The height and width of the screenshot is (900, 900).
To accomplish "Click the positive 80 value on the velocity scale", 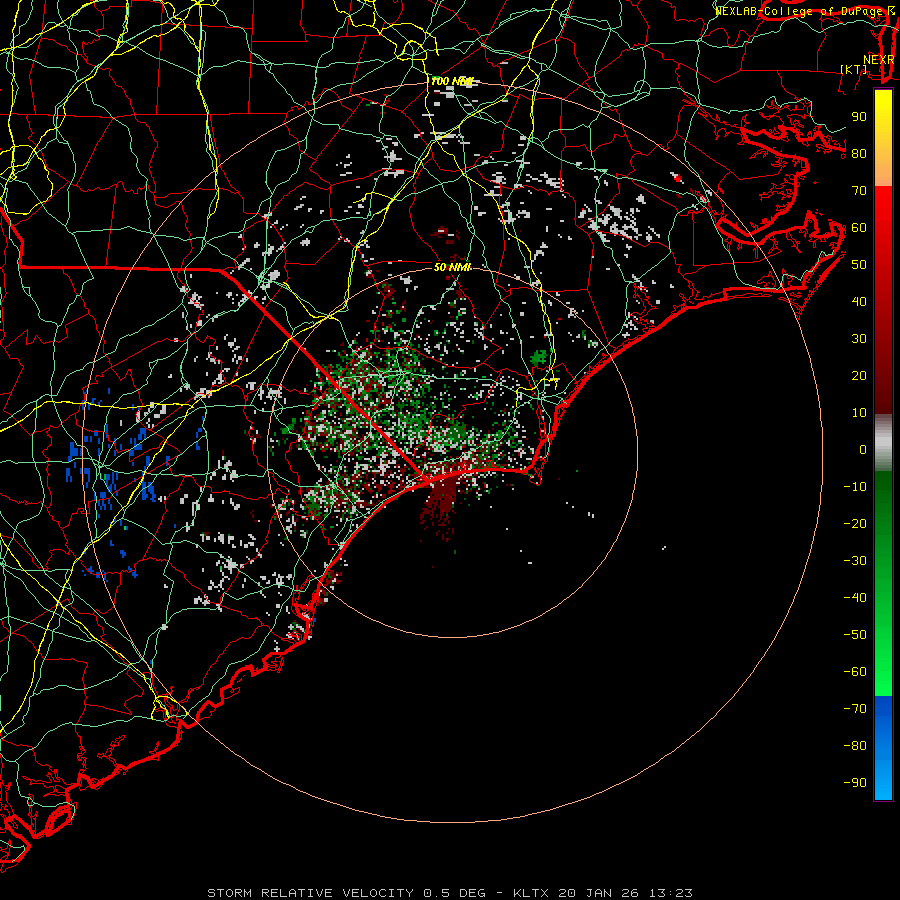I will [x=859, y=153].
